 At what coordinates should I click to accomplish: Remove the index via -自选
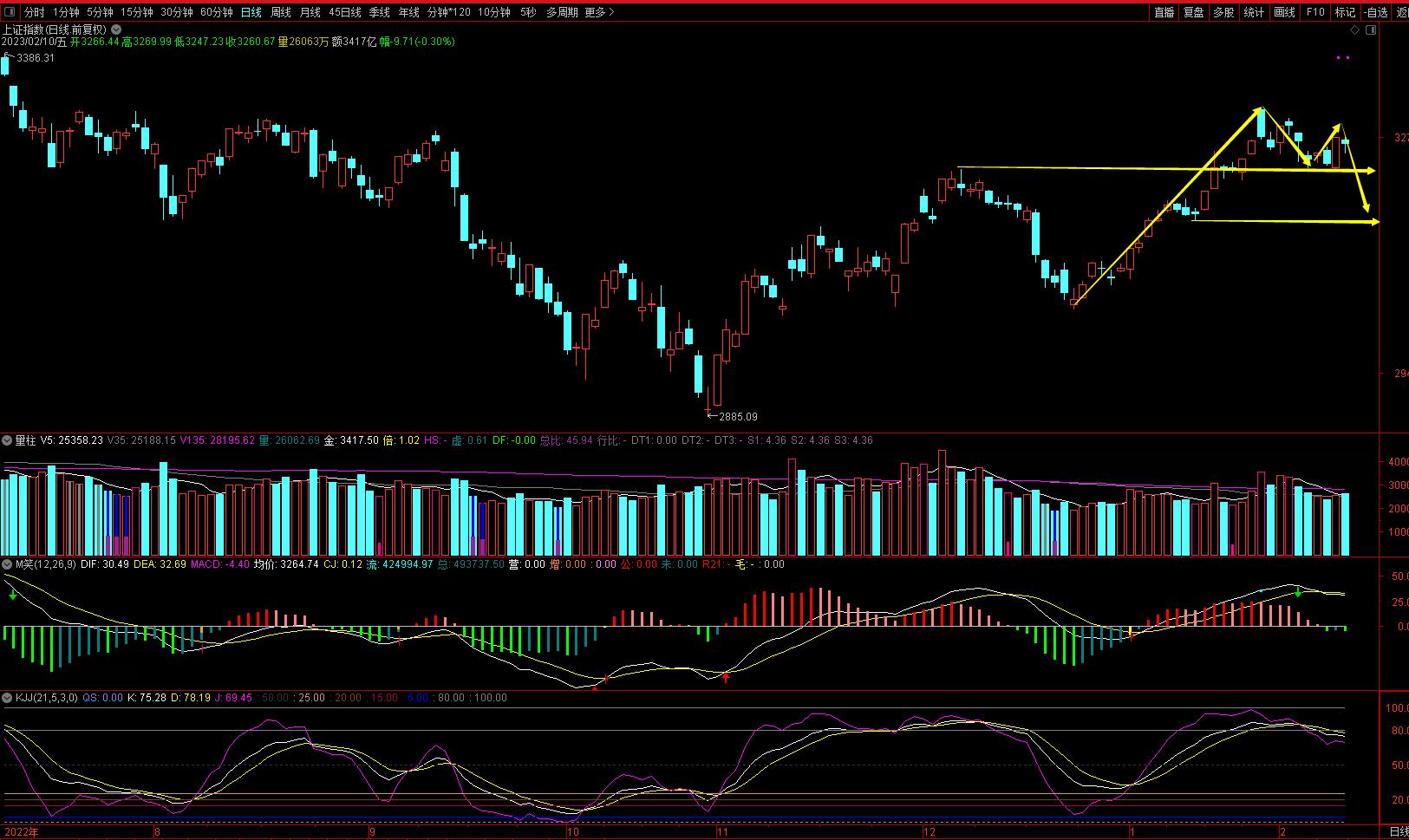point(1376,12)
